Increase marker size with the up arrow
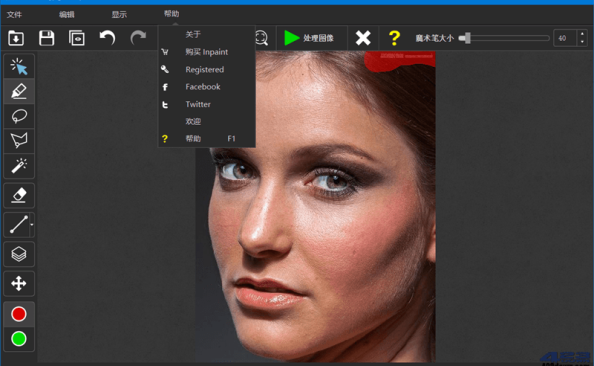The image size is (594, 366). point(582,34)
